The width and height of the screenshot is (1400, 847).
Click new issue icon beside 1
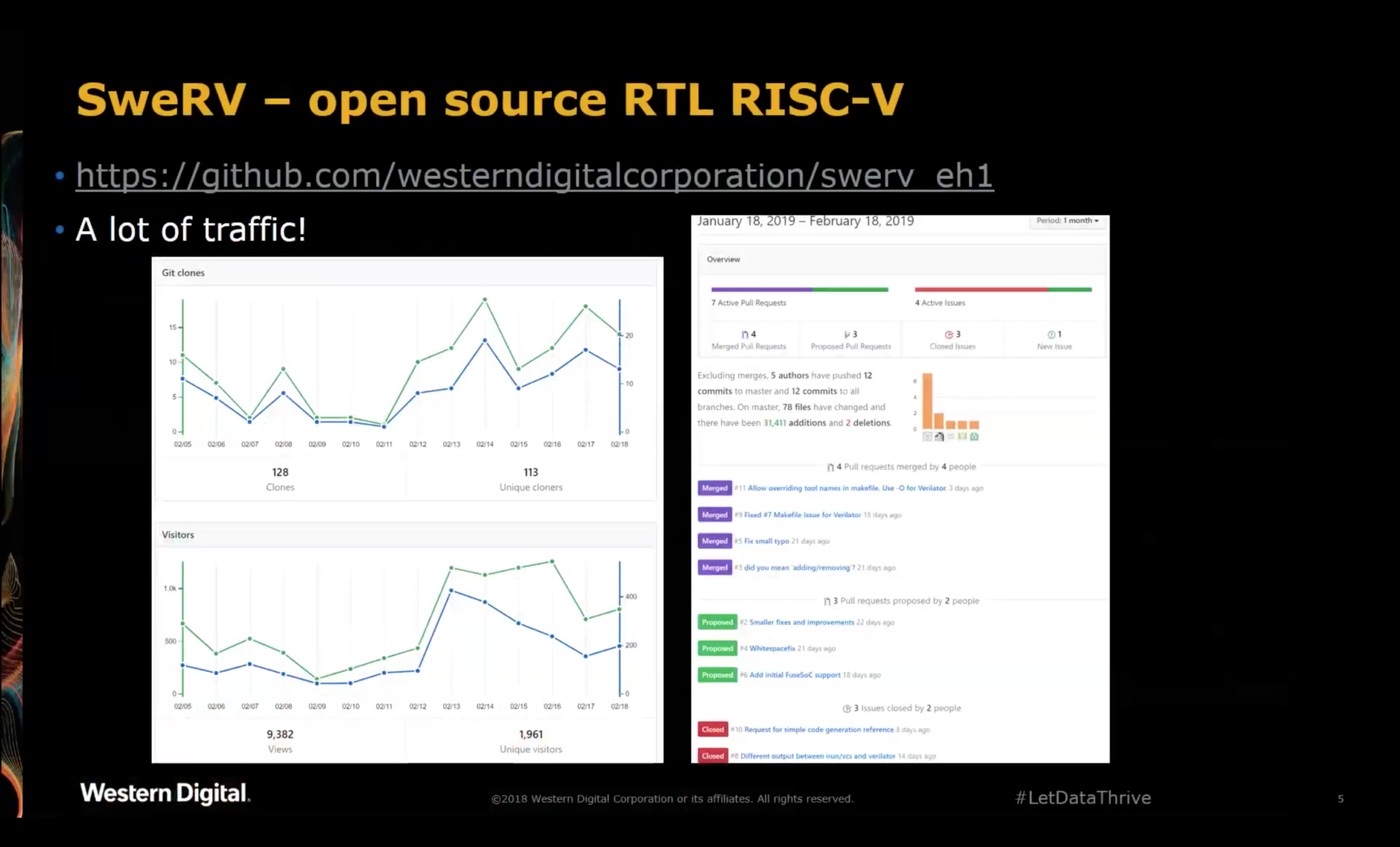coord(1051,334)
